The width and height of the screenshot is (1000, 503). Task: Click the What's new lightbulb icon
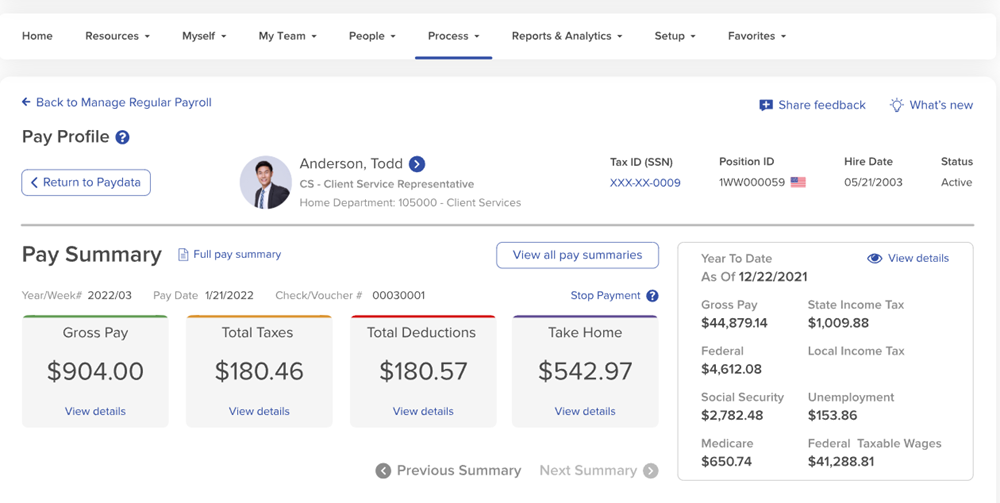[x=897, y=105]
